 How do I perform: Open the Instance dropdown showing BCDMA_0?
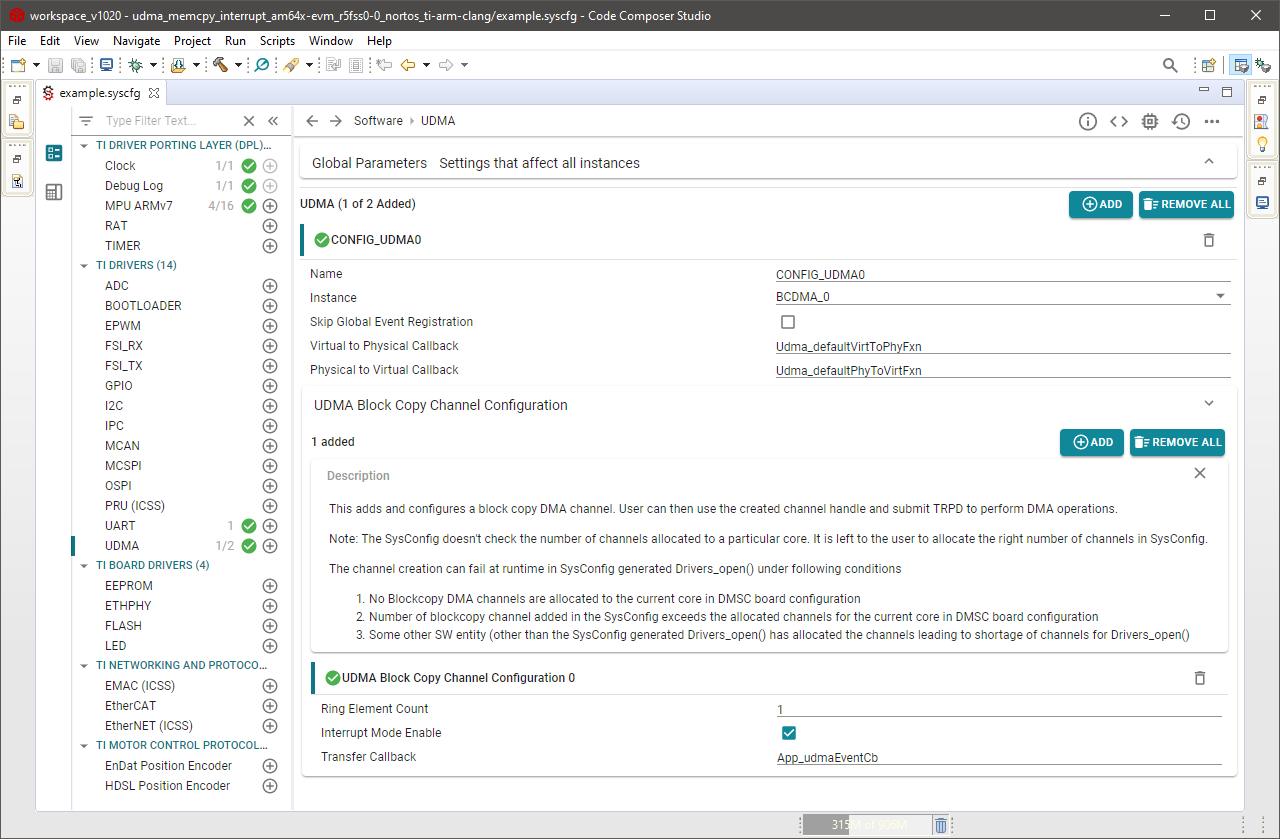click(x=1220, y=297)
